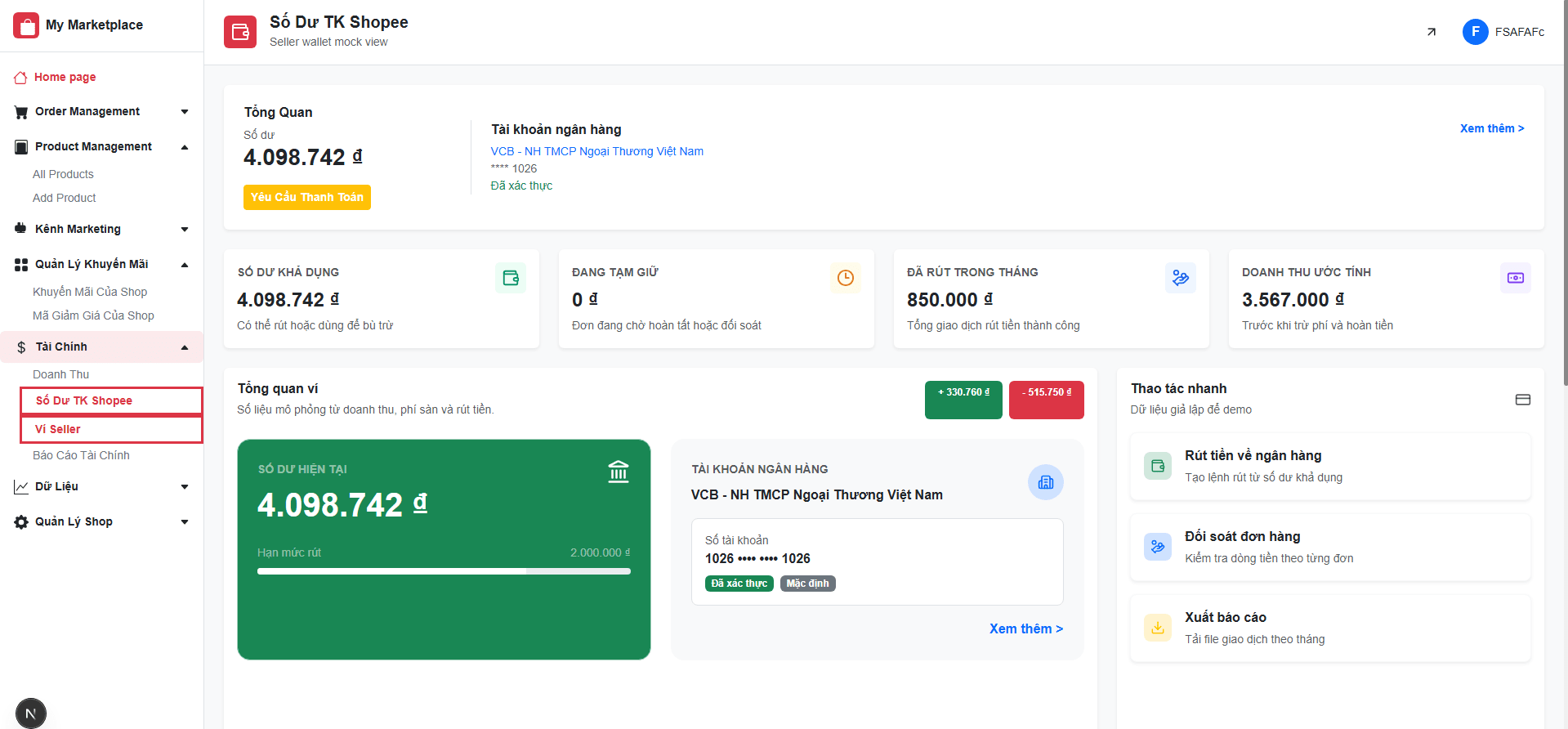Collapse the Product Management section arrow
1568x729 pixels.
(x=185, y=147)
